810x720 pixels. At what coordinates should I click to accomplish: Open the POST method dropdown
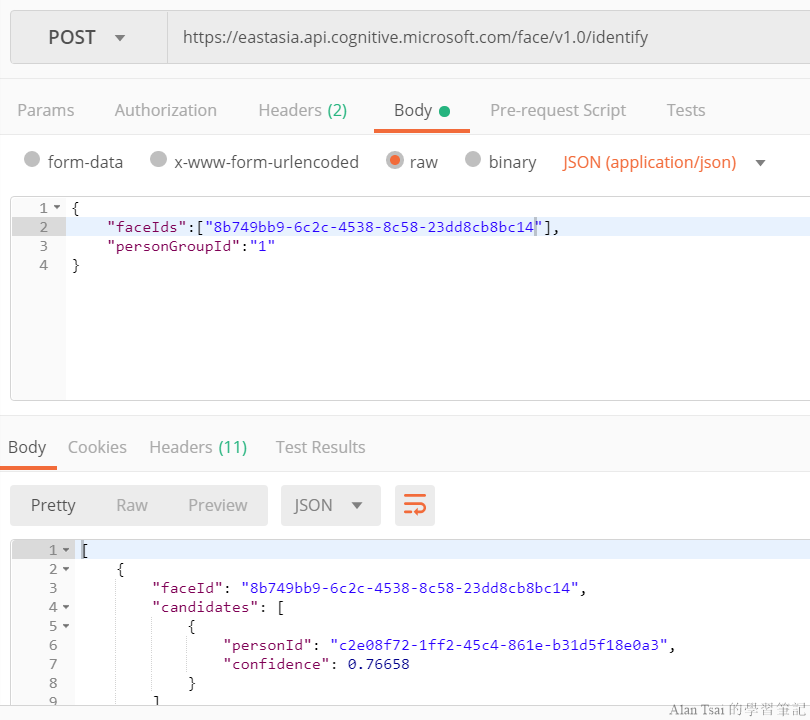[88, 38]
